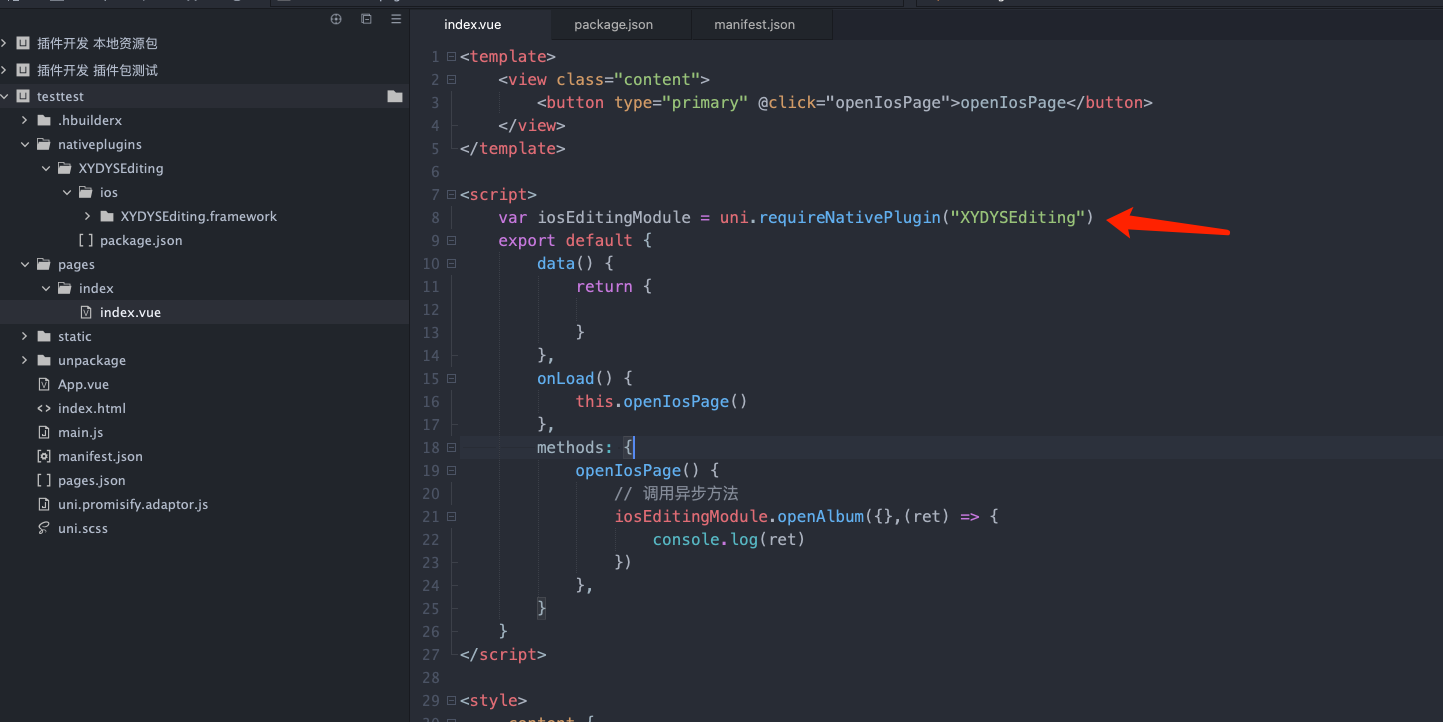Click requireNativePlugin in line 8
The height and width of the screenshot is (722, 1443).
850,217
